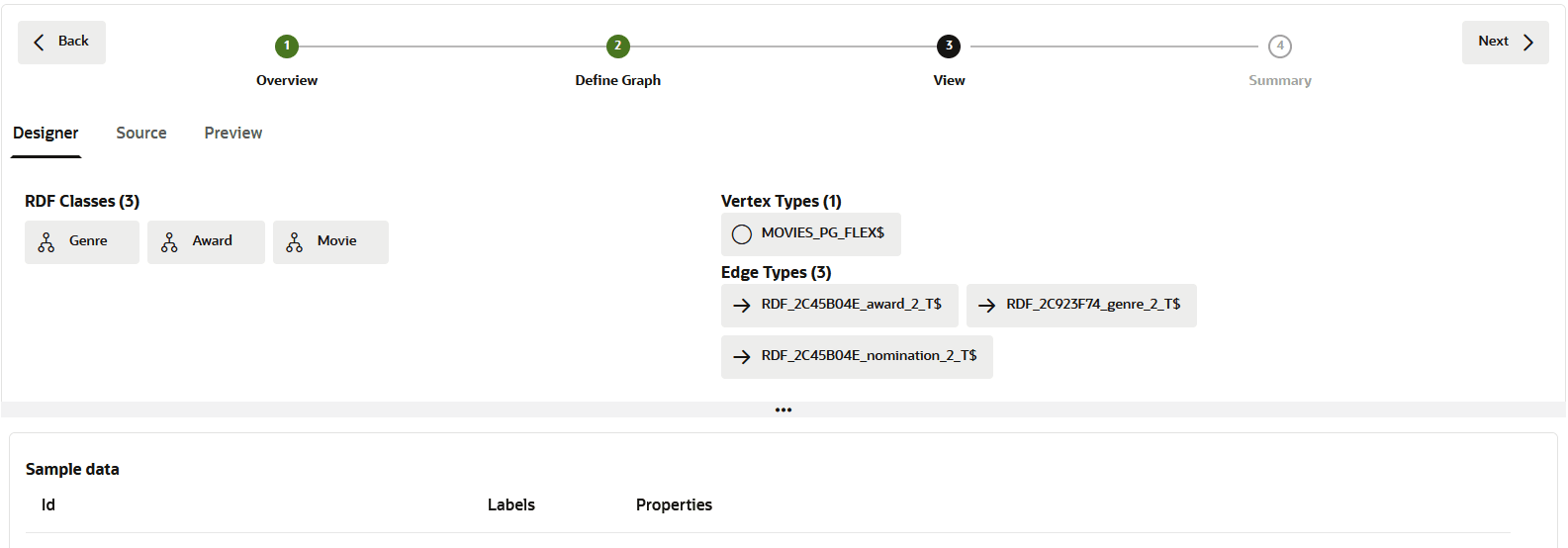Screen dimensions: 1568x548
Task: Select step 3 View circle
Action: click(949, 46)
